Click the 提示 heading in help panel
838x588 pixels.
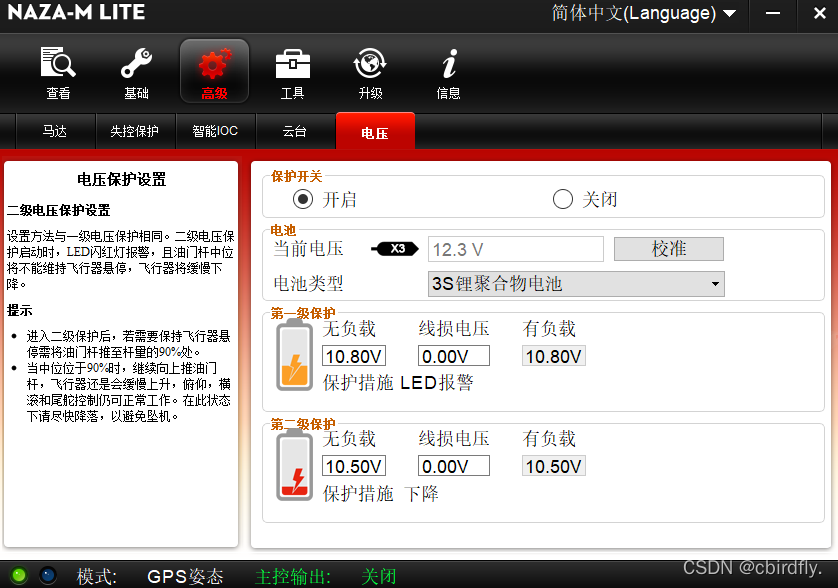tap(20, 310)
